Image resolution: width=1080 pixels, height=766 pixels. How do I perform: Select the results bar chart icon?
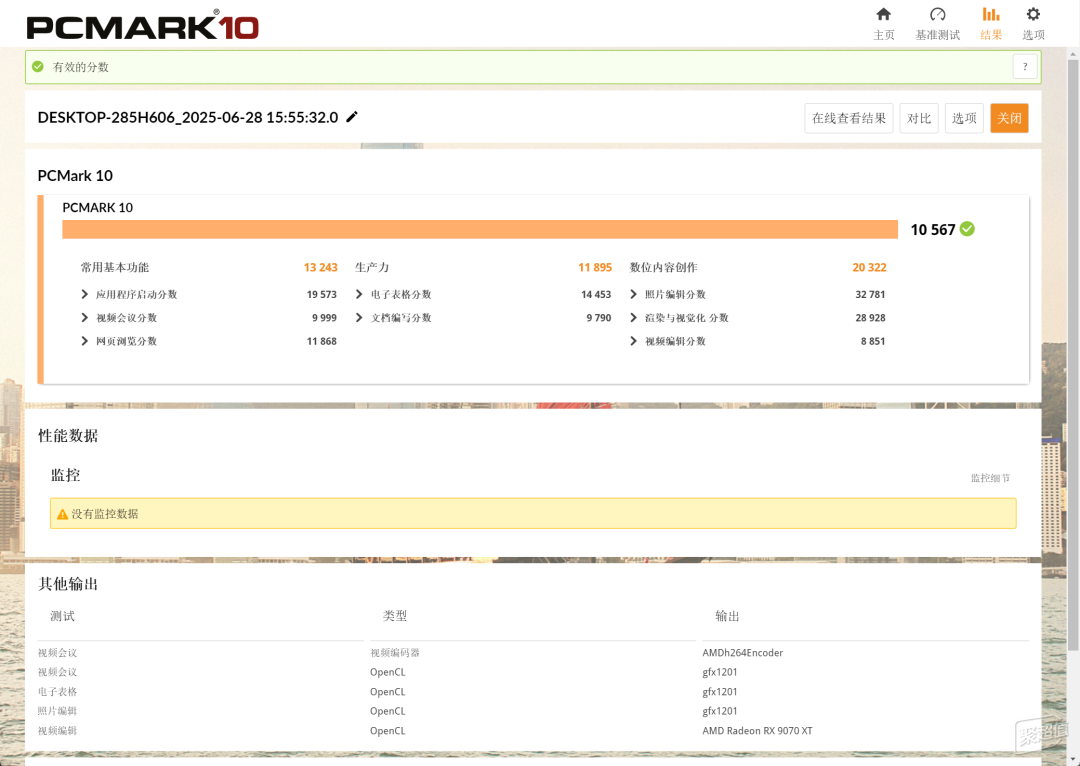click(990, 14)
